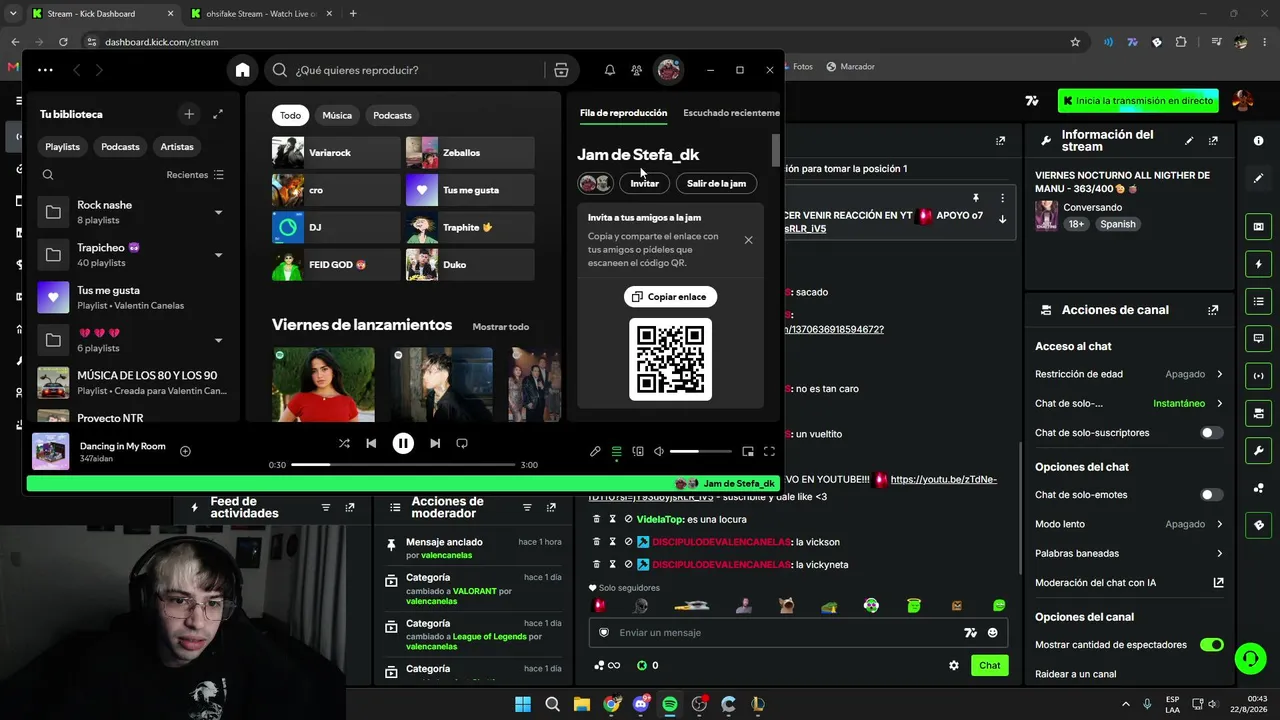
Task: Select the Música filter chip
Action: pos(337,115)
